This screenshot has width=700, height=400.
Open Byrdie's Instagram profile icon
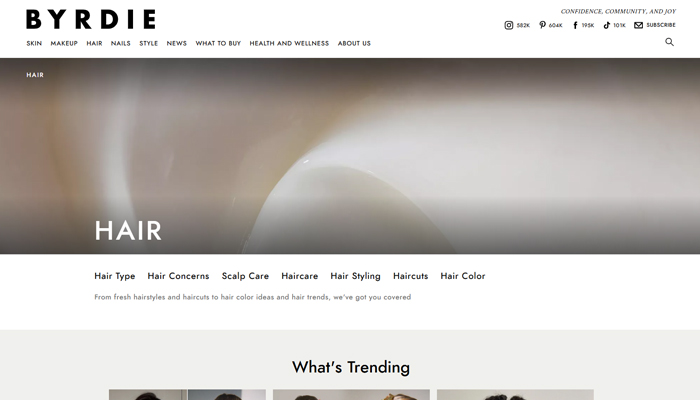click(x=508, y=25)
